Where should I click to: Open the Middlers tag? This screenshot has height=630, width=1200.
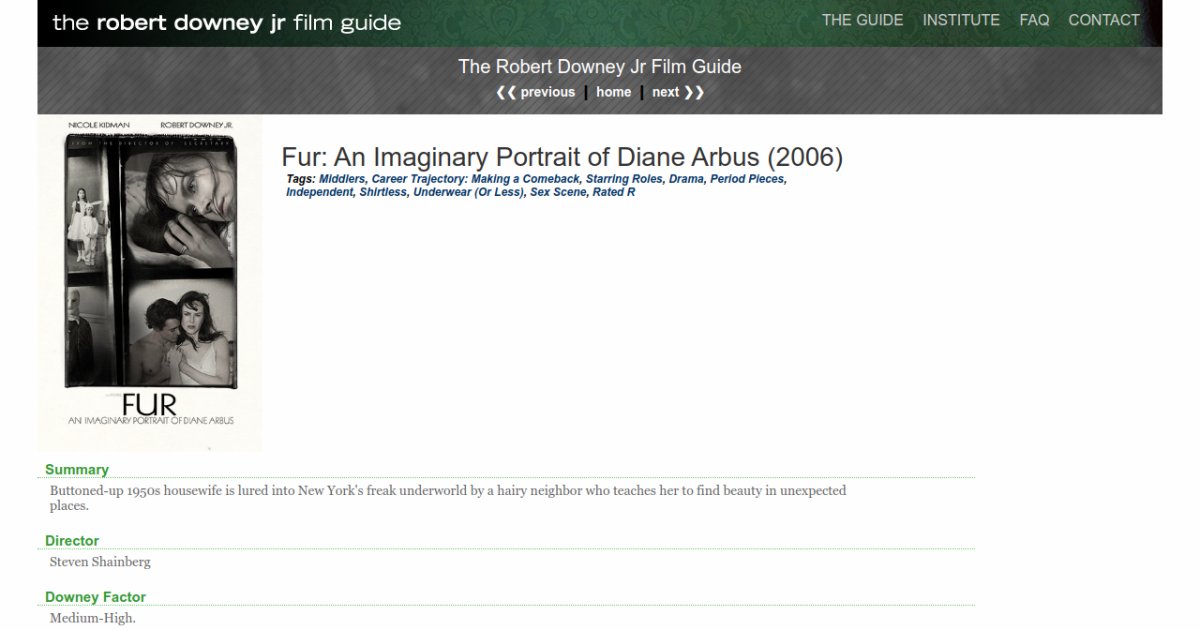point(341,179)
